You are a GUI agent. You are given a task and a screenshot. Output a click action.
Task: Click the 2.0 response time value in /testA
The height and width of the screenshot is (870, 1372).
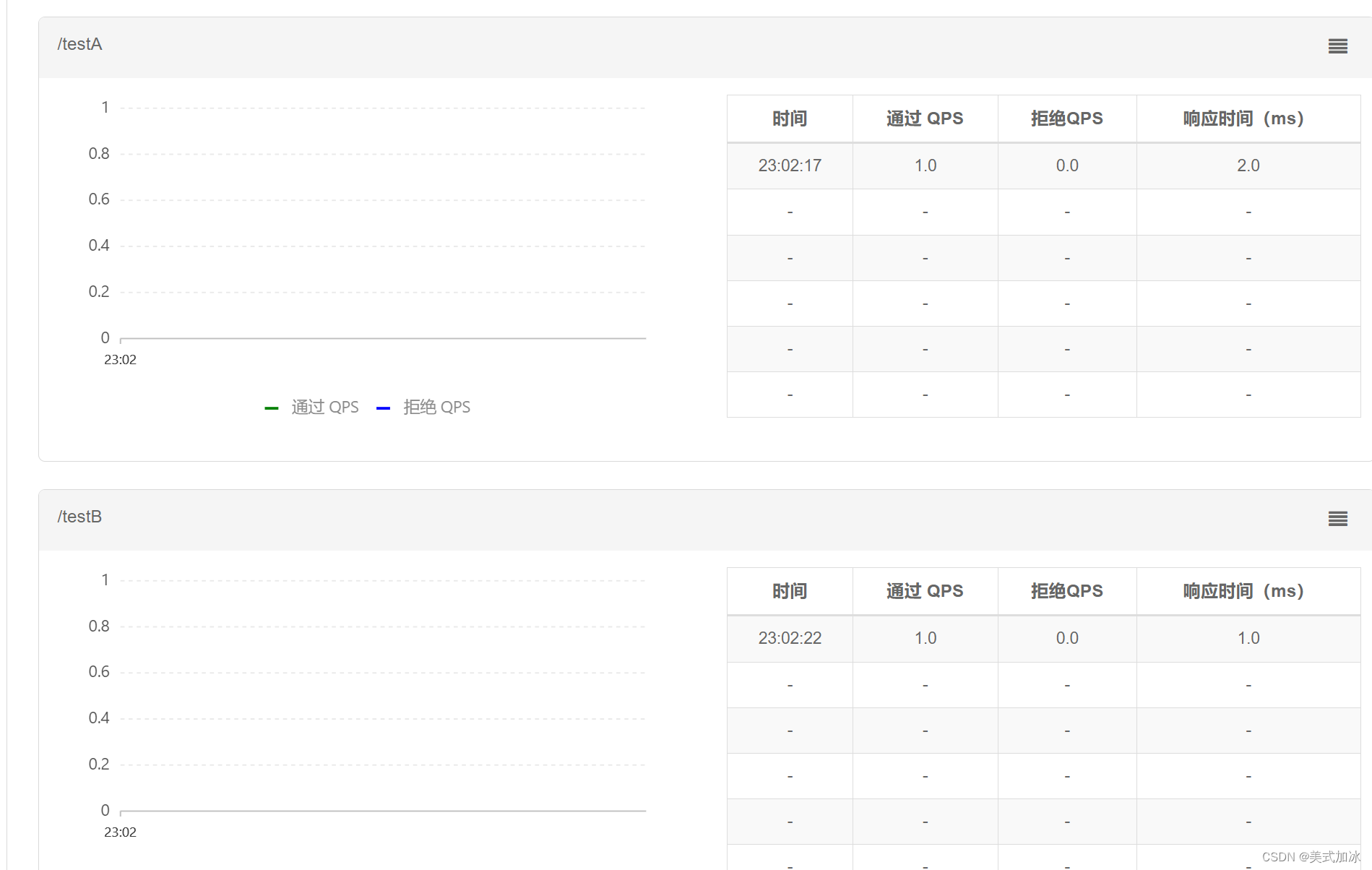pyautogui.click(x=1248, y=165)
